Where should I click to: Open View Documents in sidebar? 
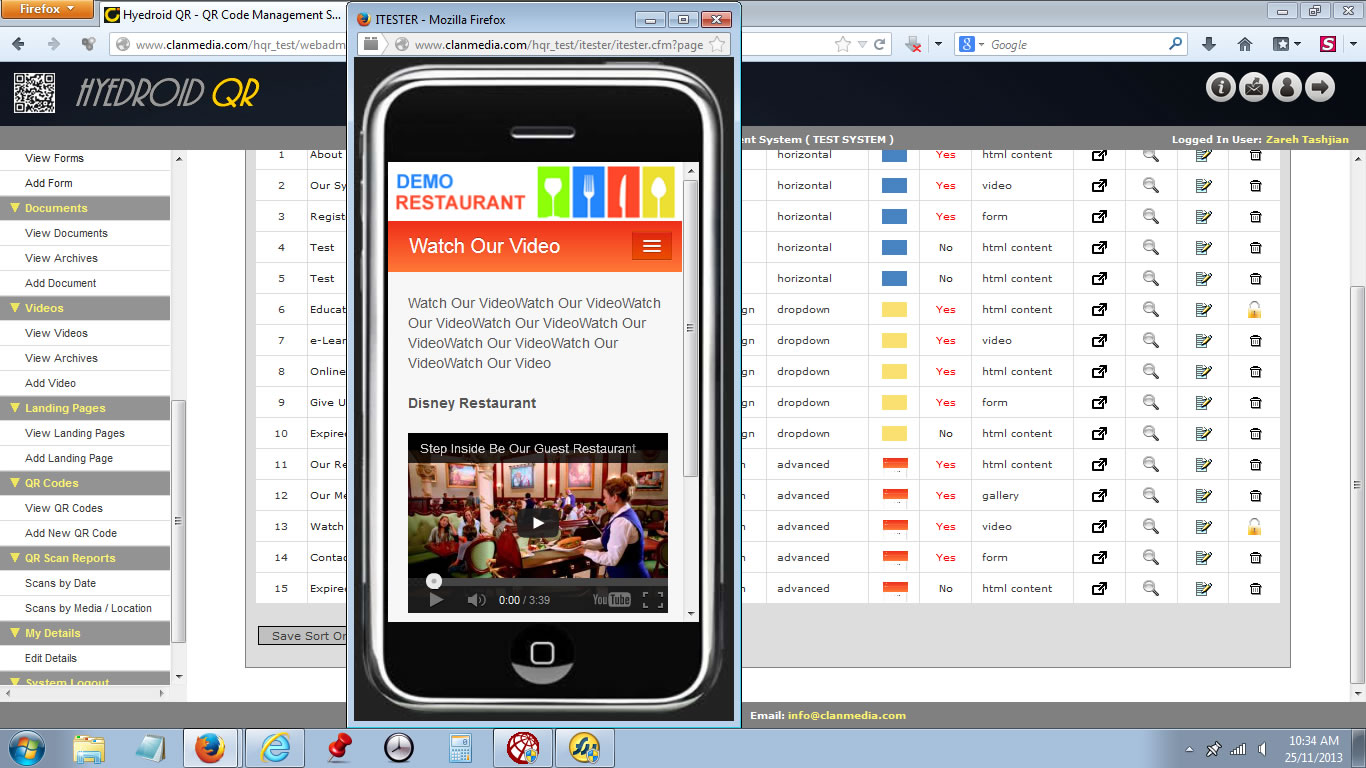[66, 233]
